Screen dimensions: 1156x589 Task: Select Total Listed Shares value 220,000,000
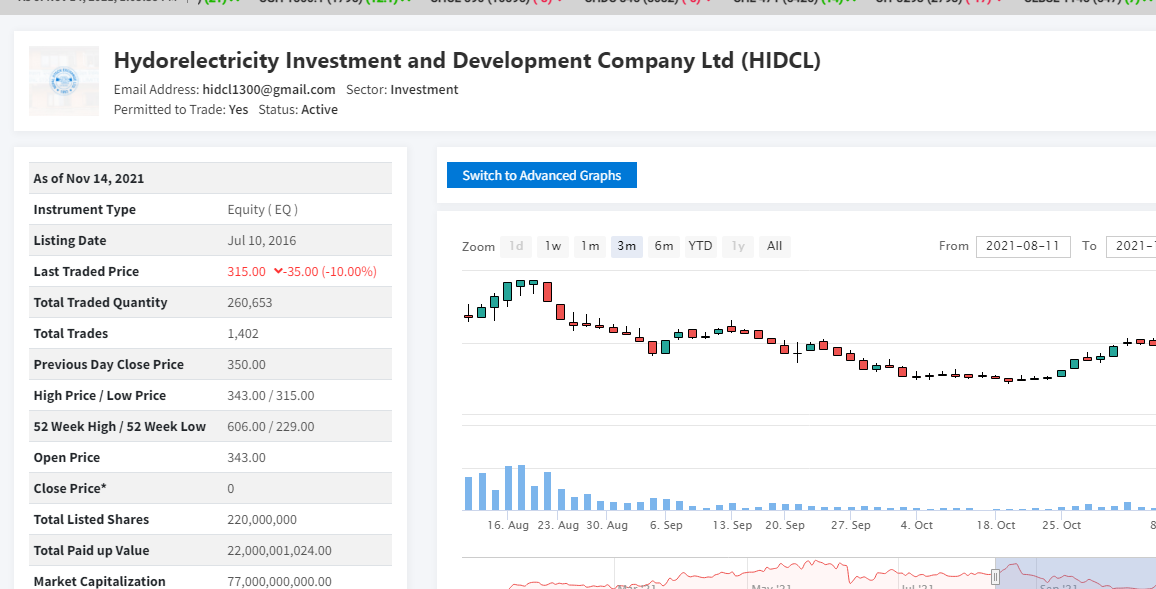[262, 519]
